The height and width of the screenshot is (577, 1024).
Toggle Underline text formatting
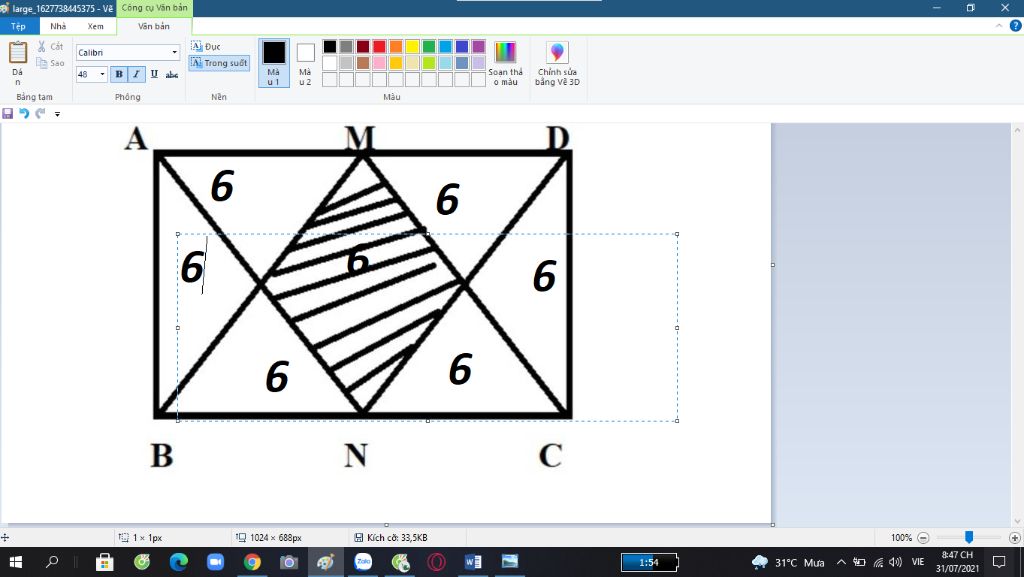point(154,74)
